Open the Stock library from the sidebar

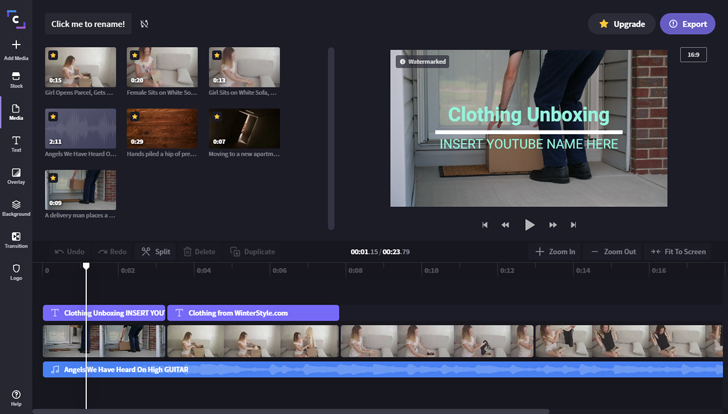click(x=16, y=80)
